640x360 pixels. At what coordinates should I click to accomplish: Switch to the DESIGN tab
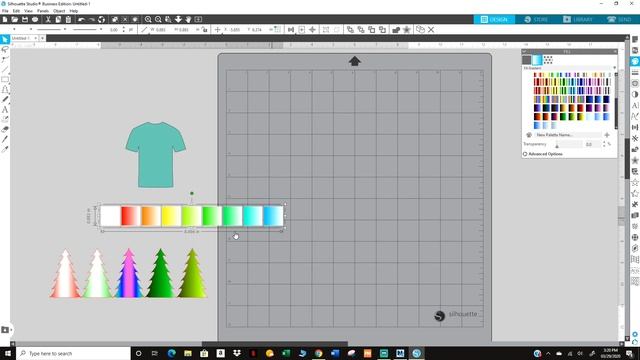[x=494, y=19]
